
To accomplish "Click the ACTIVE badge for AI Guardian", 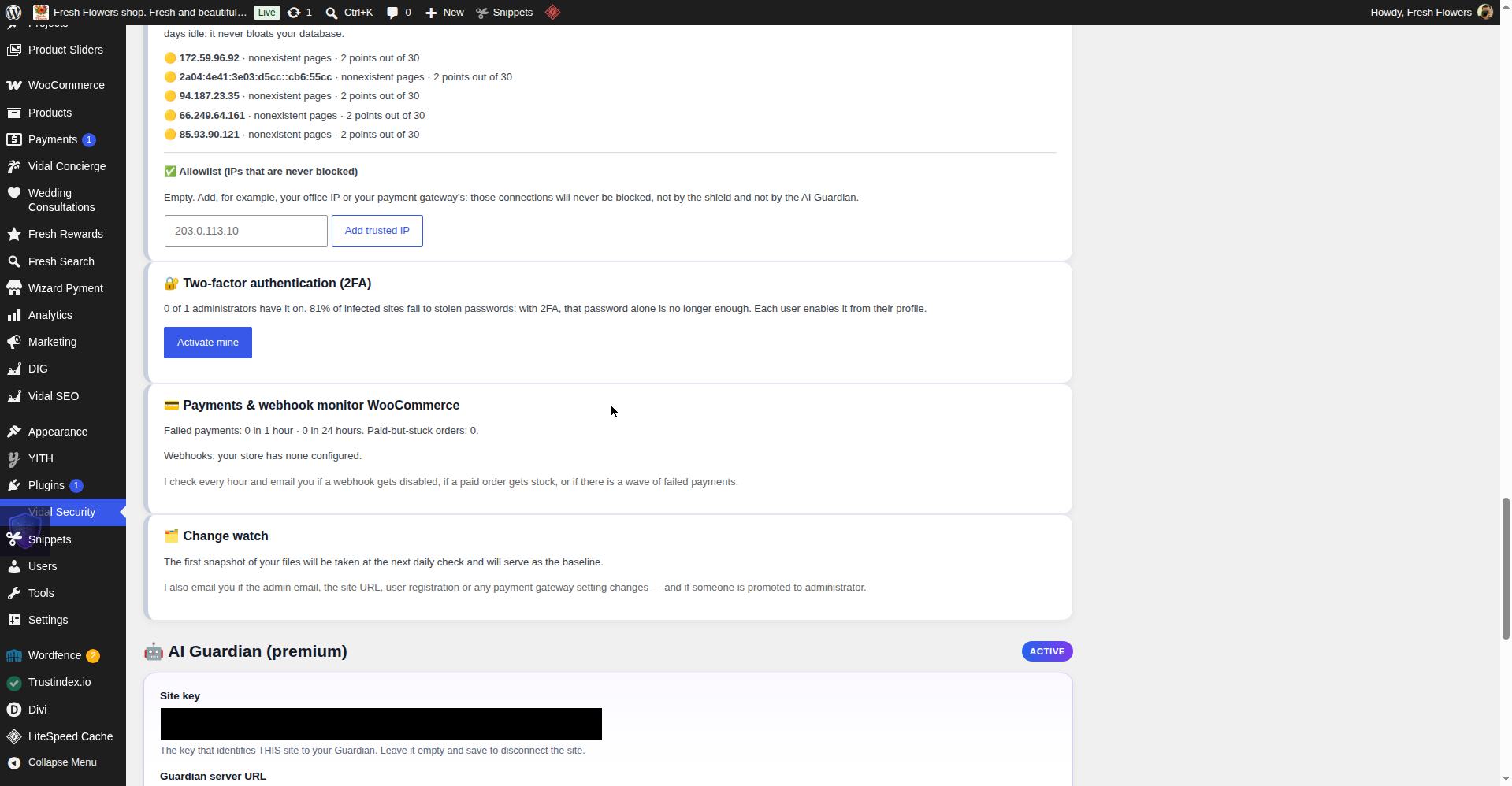I will pyautogui.click(x=1047, y=651).
